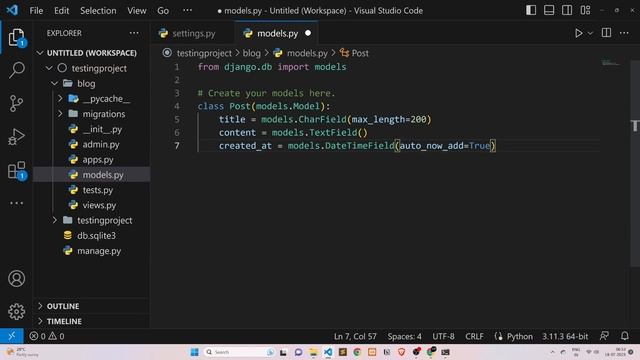Image resolution: width=640 pixels, height=360 pixels.
Task: Change encoding via UTF-8
Action: point(443,336)
